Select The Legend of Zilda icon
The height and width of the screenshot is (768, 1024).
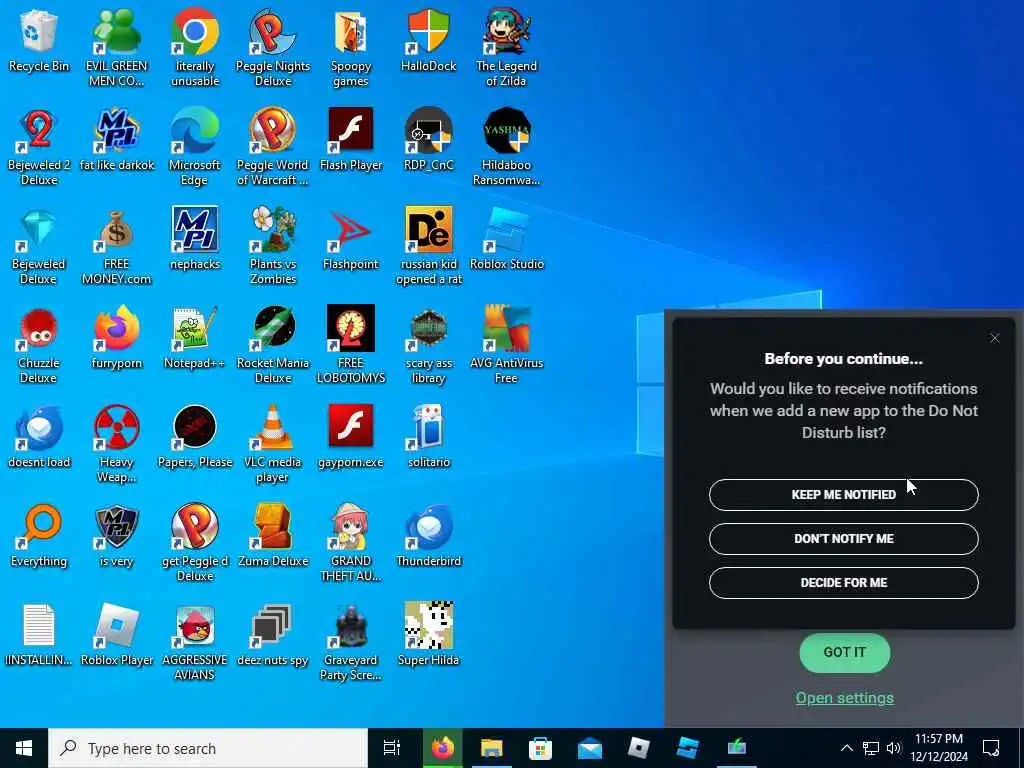coord(507,31)
